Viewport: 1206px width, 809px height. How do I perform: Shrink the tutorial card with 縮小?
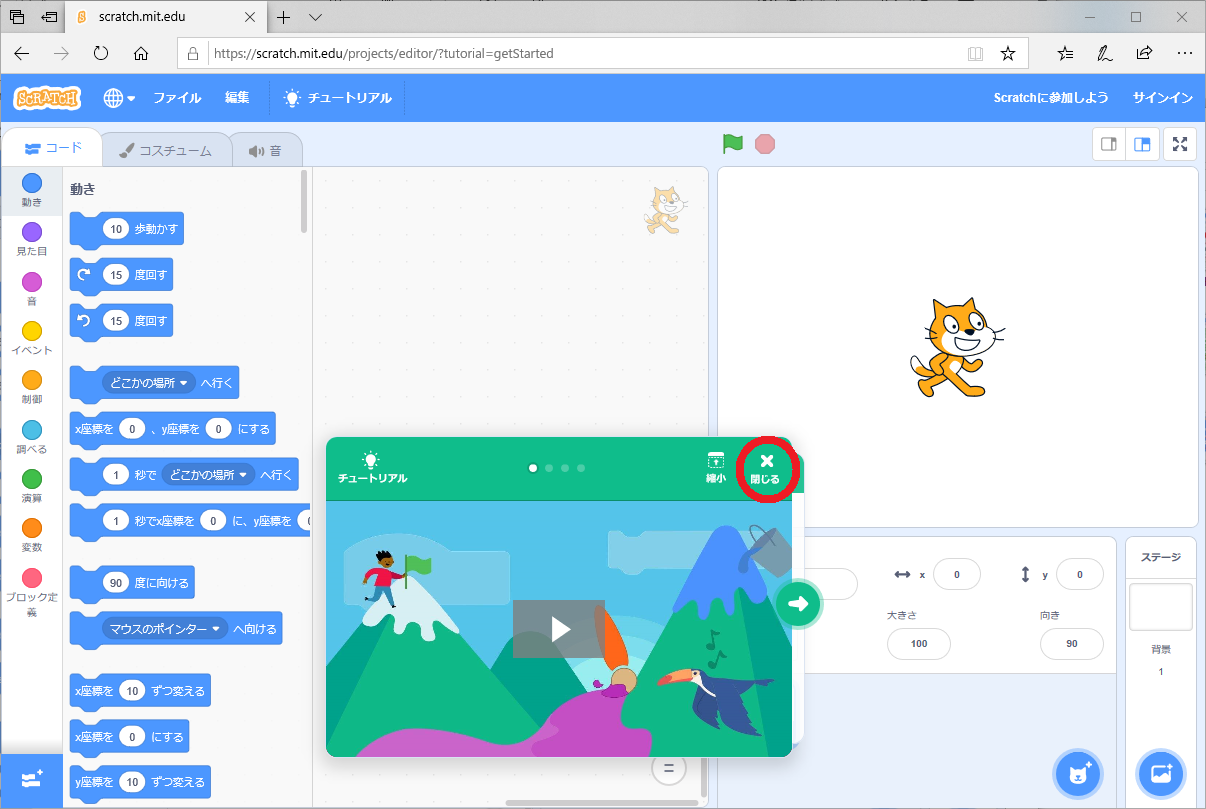(715, 468)
